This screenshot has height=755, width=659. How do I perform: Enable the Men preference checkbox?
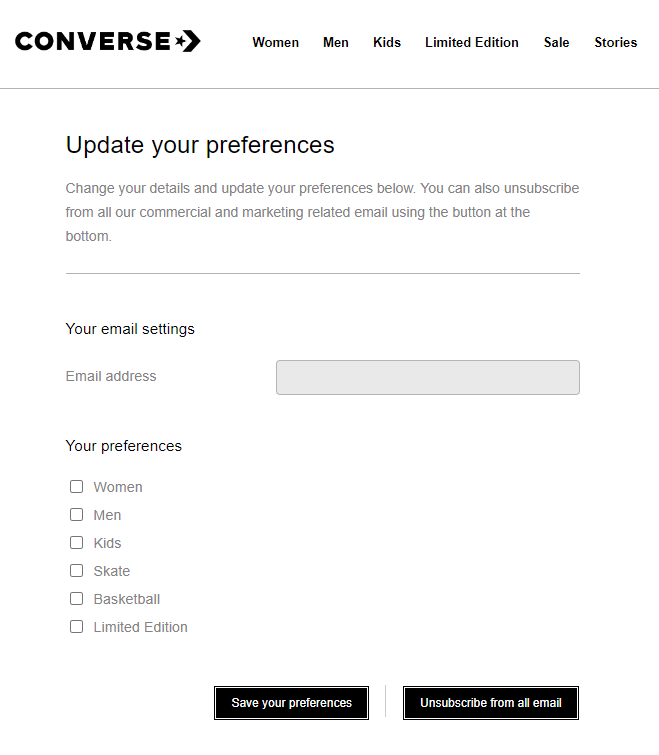[x=76, y=515]
